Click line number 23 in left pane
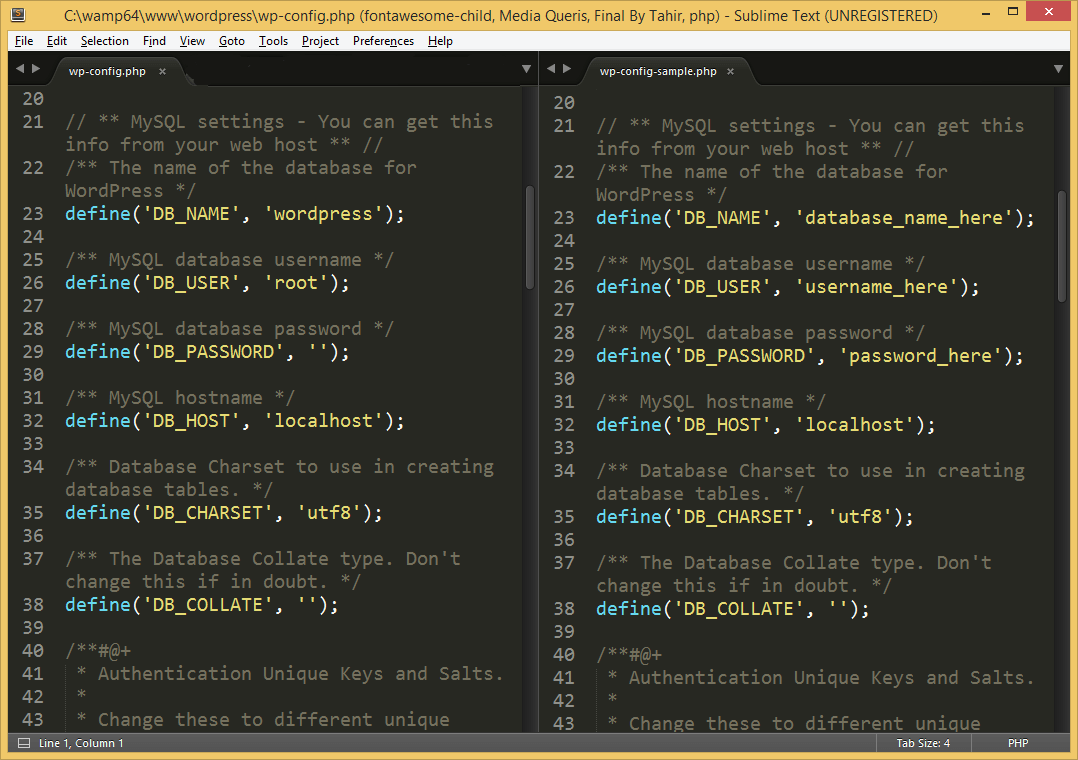The height and width of the screenshot is (760, 1078). [33, 214]
